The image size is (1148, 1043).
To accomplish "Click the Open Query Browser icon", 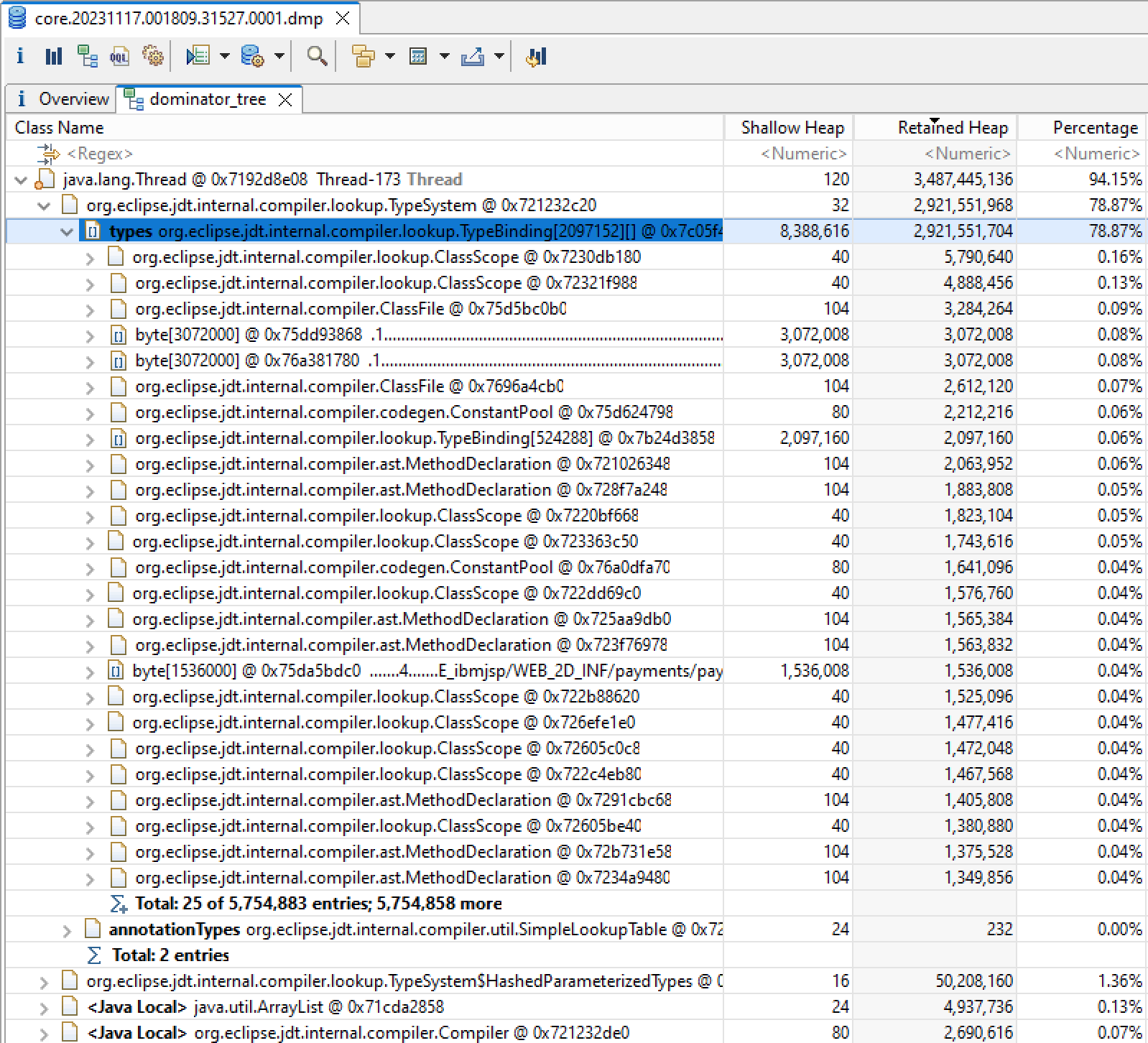I will 253,56.
